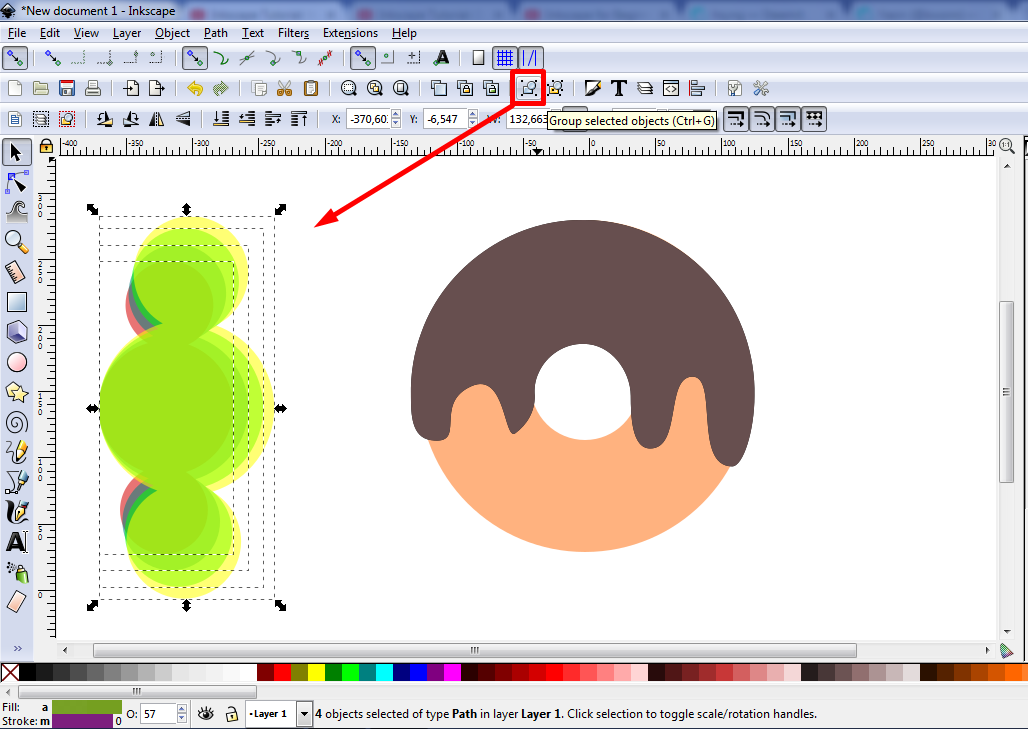Select the arrow selector tool
Image resolution: width=1028 pixels, height=729 pixels.
point(16,152)
